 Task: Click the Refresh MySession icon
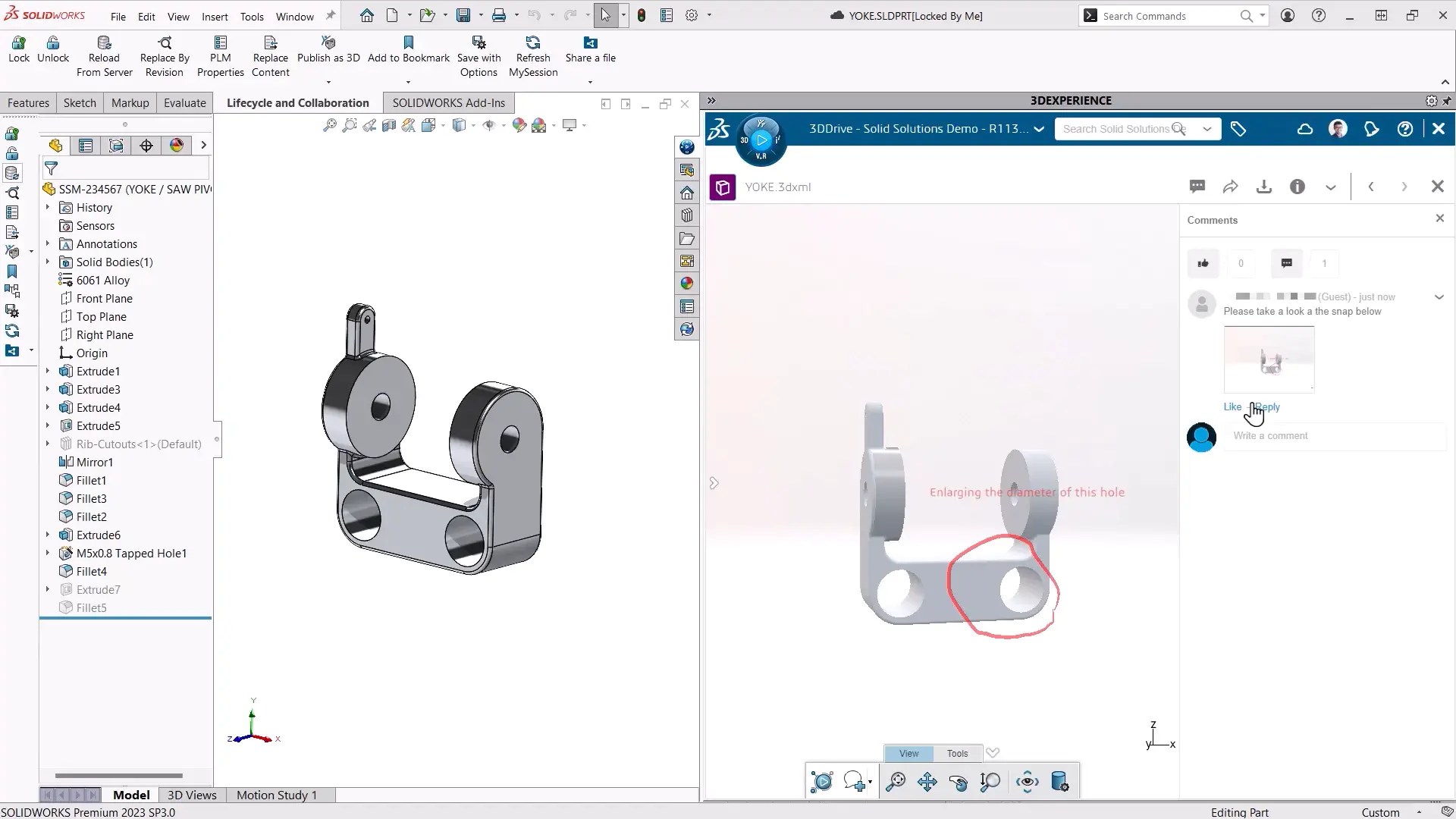click(533, 43)
